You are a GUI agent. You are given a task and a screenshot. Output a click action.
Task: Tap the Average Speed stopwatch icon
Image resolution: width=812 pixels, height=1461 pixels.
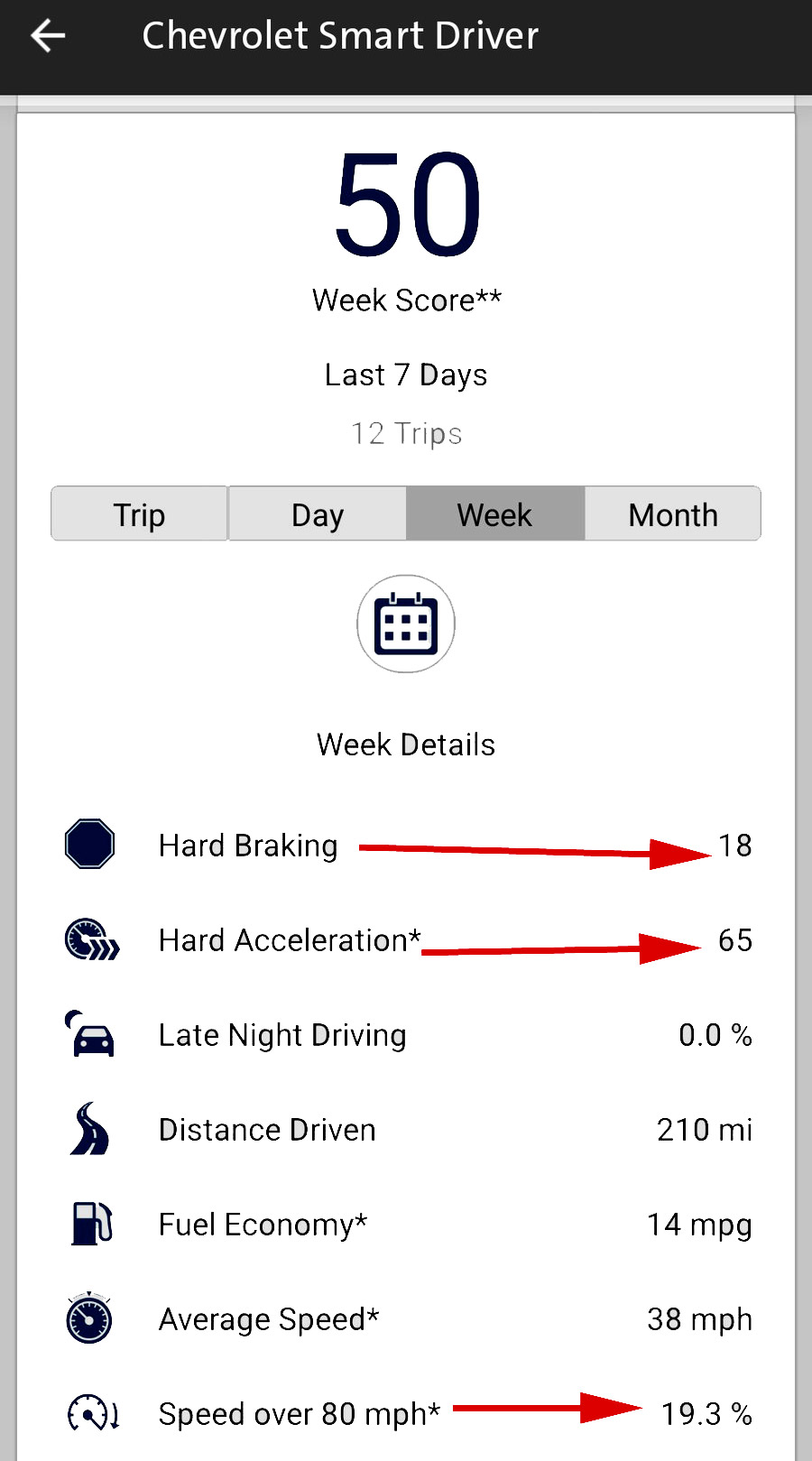click(x=89, y=1318)
